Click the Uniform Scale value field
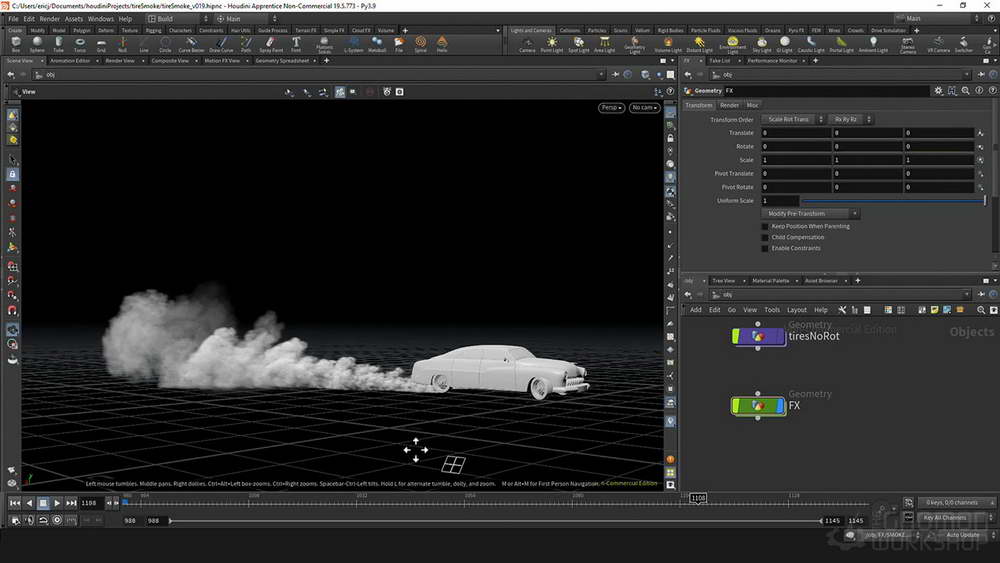Image resolution: width=1000 pixels, height=563 pixels. (779, 201)
